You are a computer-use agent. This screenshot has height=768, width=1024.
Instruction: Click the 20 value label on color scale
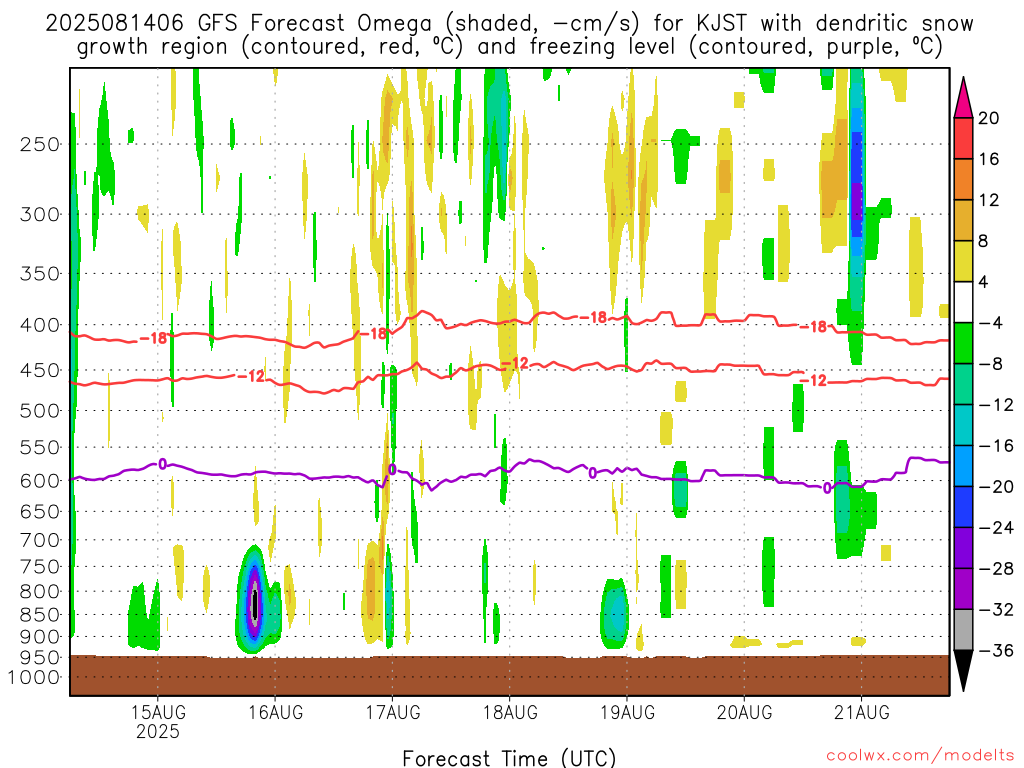click(x=989, y=118)
